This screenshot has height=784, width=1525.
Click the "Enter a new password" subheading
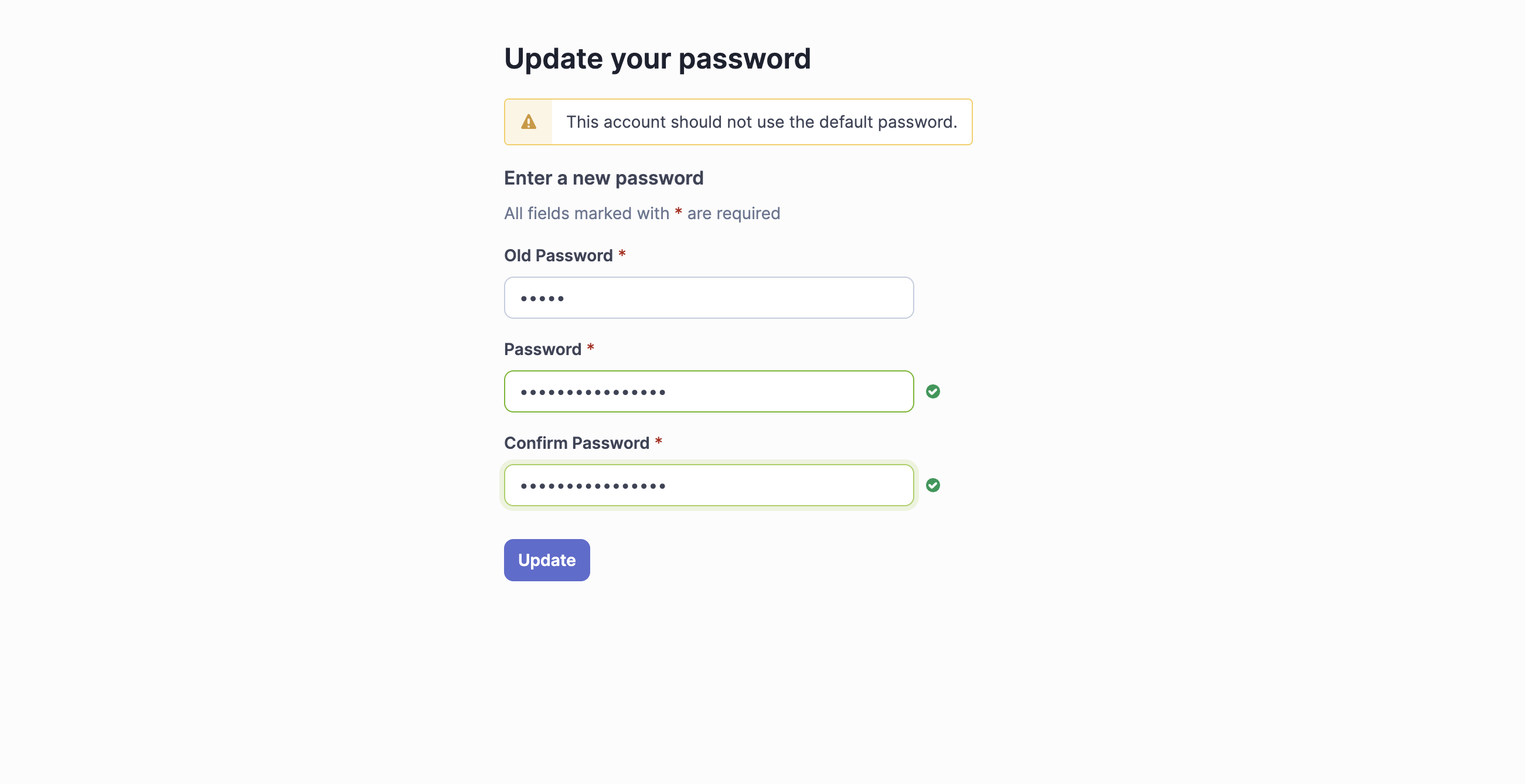[x=603, y=178]
